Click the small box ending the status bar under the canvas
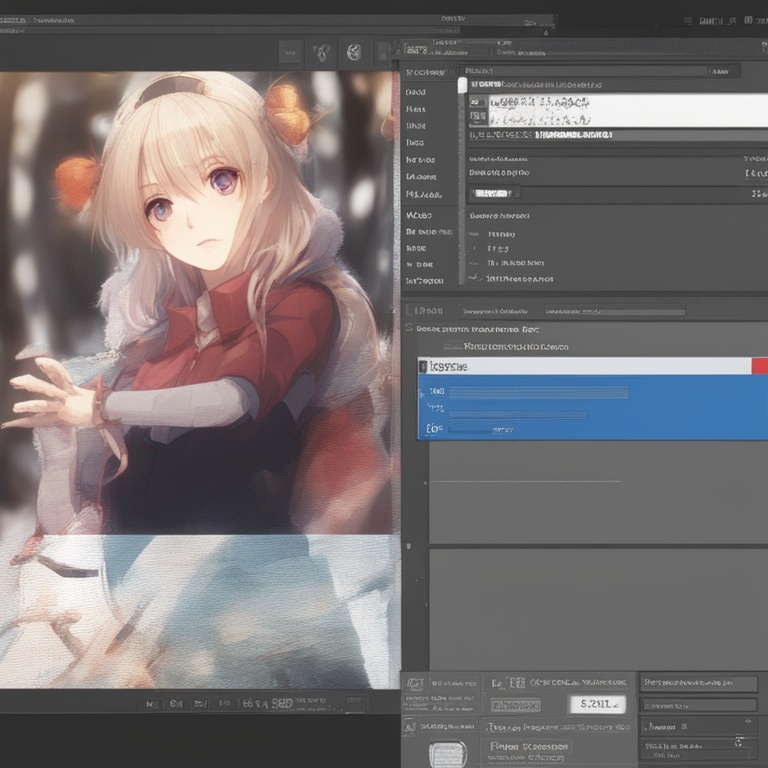The width and height of the screenshot is (768, 768). coord(355,703)
